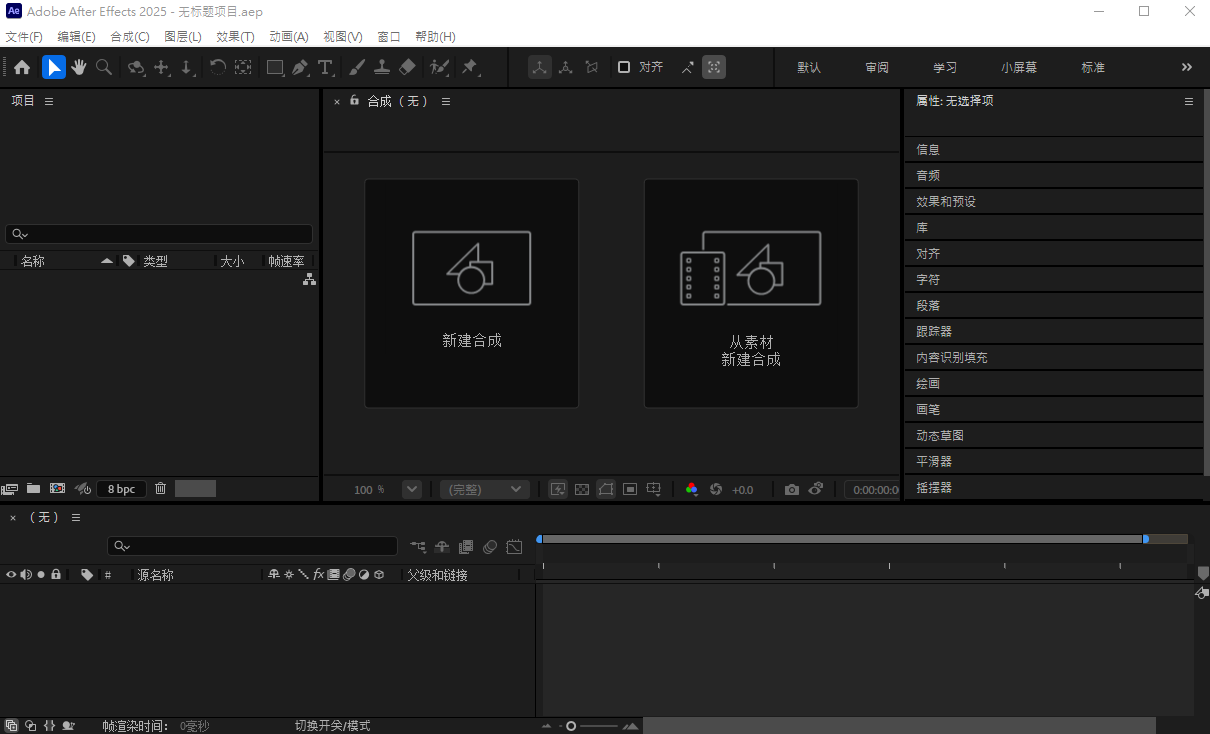The image size is (1210, 734).
Task: Expand the 效果和预设 panel
Action: (1054, 201)
